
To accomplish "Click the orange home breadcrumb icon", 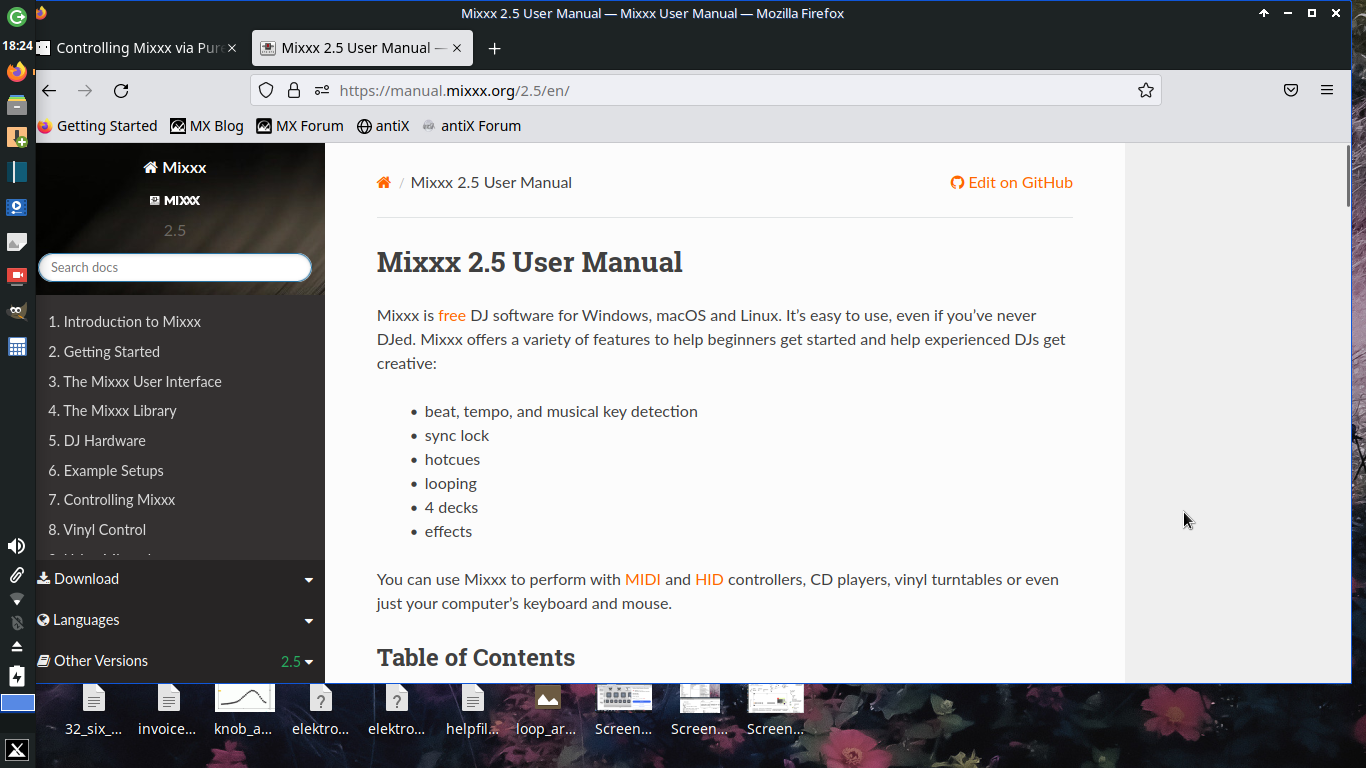I will [384, 182].
